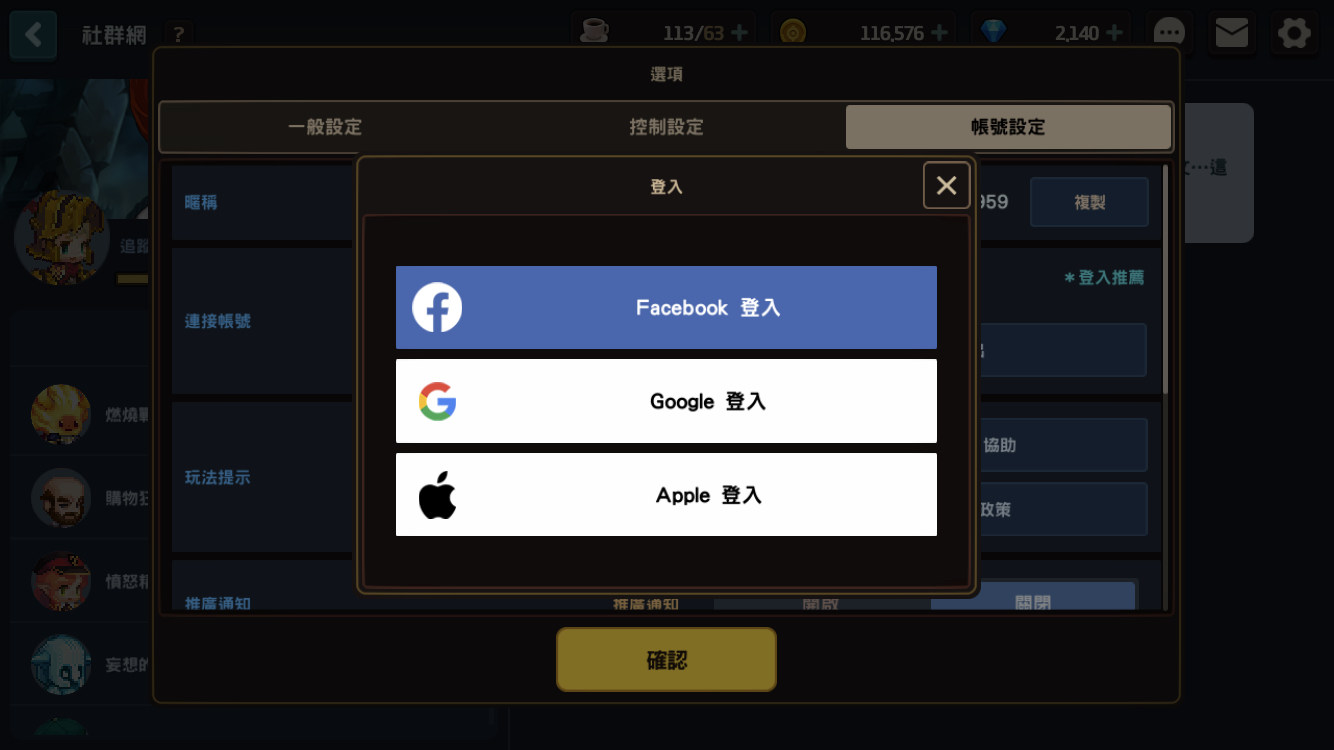The image size is (1334, 750).
Task: Close the 登入 login dialog
Action: click(x=946, y=185)
